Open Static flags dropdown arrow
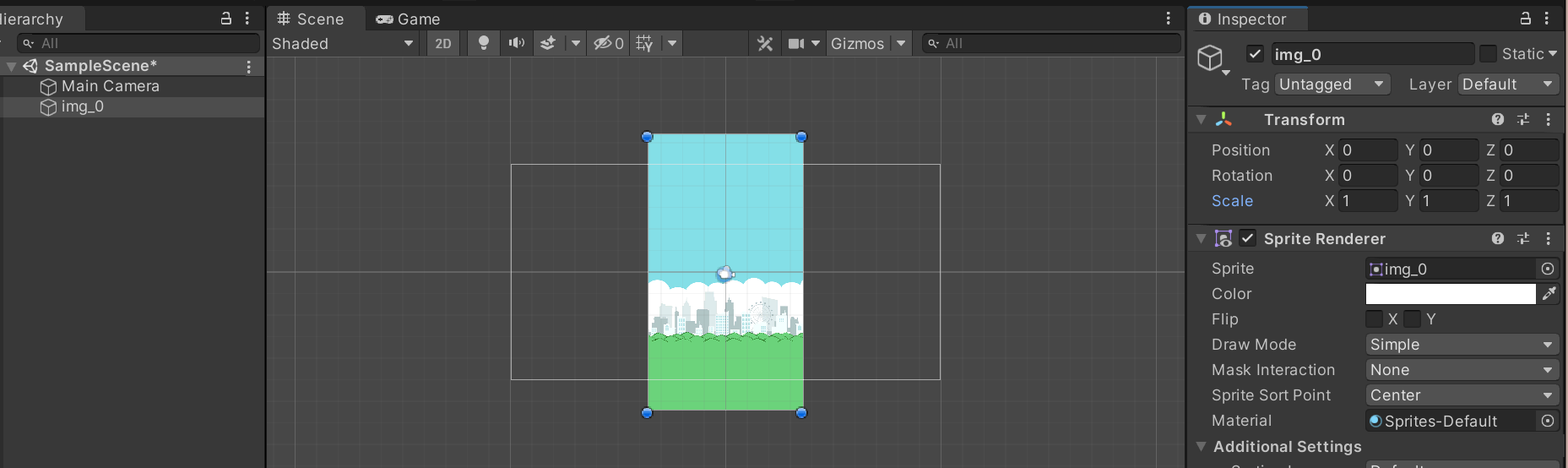Viewport: 1568px width, 468px height. tap(1553, 54)
